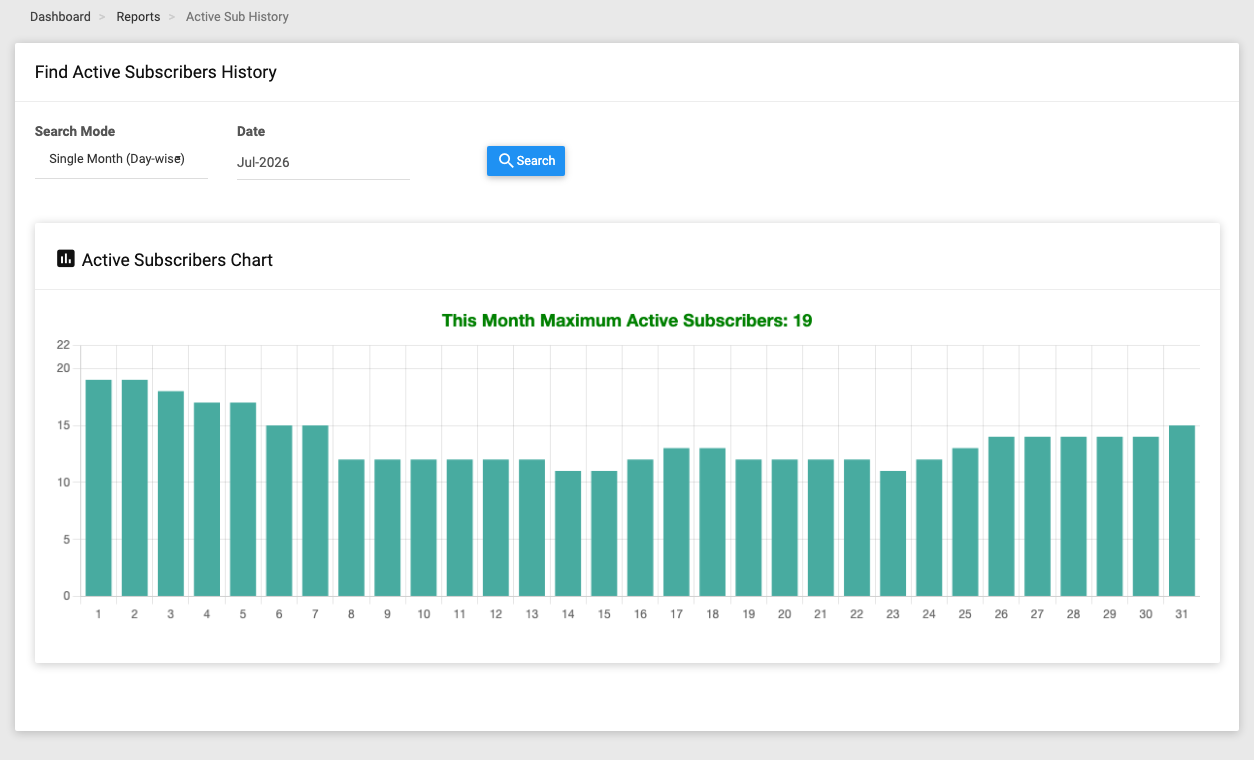
Task: Click the y-axis label 10
Action: pos(63,482)
